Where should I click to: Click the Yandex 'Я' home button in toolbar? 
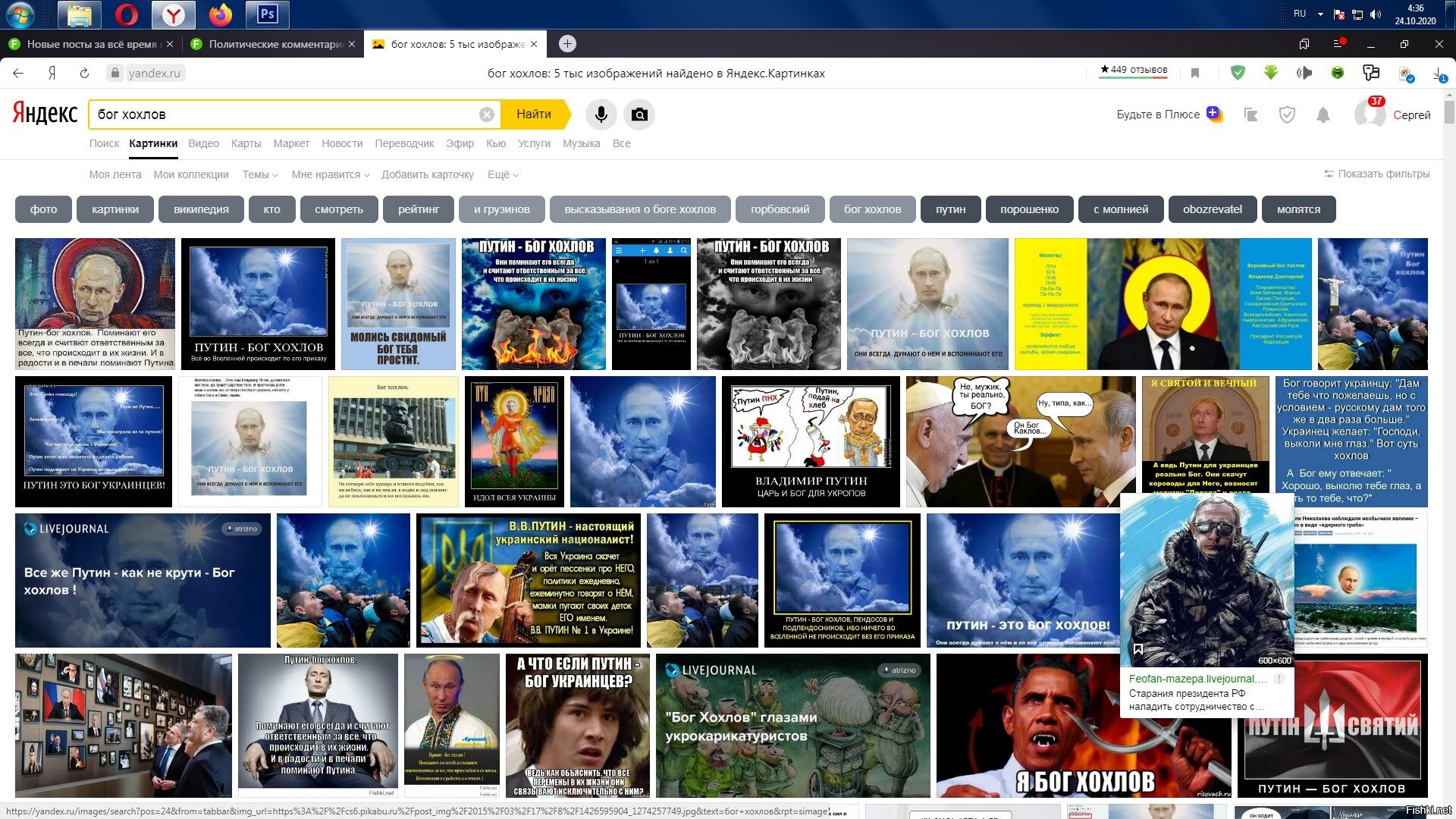click(x=52, y=73)
